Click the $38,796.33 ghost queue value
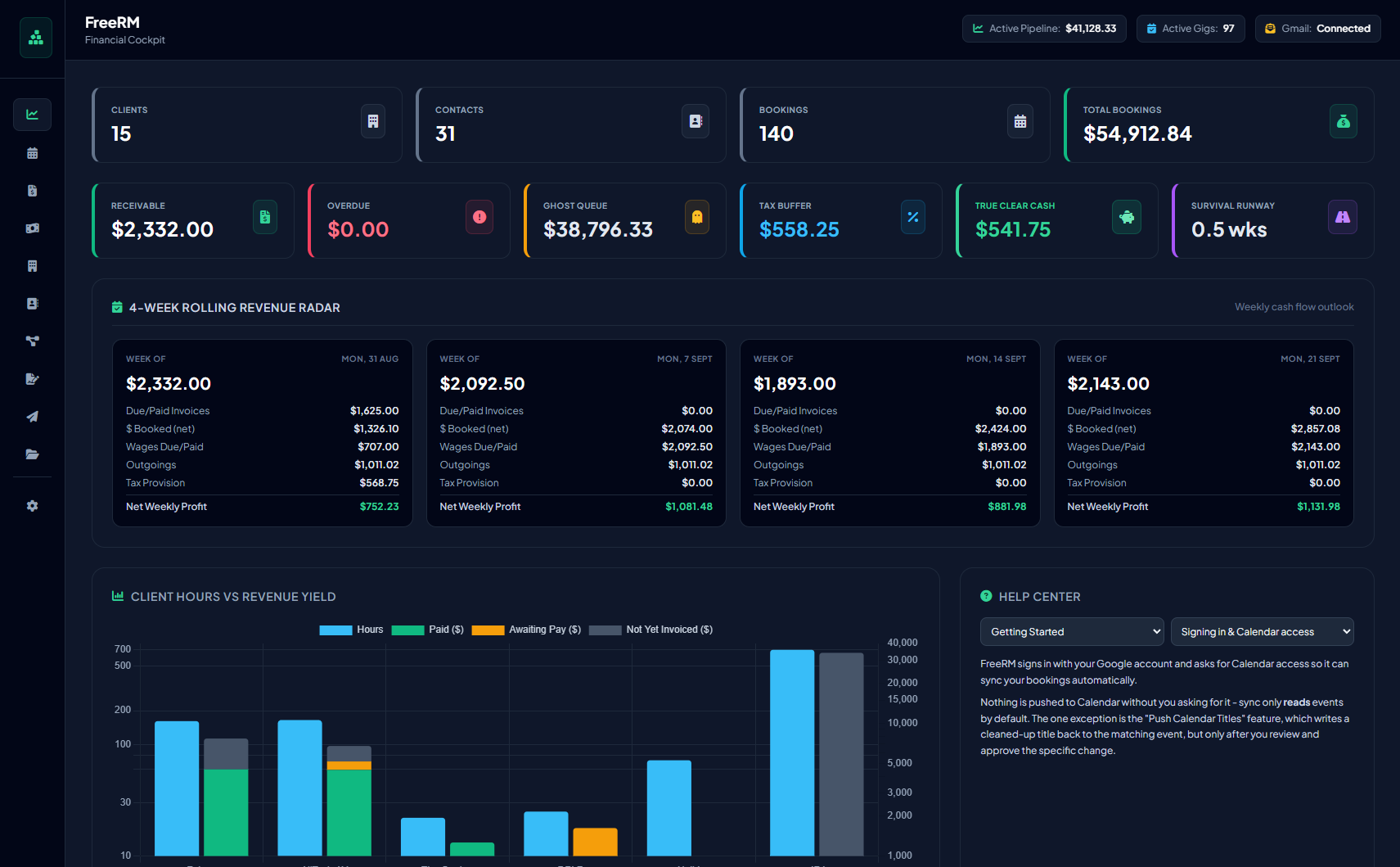This screenshot has height=867, width=1400. (x=598, y=229)
